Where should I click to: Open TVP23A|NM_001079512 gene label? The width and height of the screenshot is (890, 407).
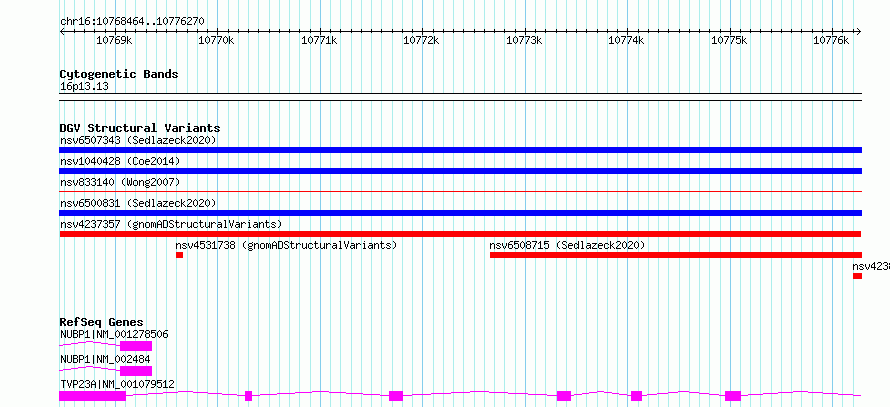(x=117, y=384)
